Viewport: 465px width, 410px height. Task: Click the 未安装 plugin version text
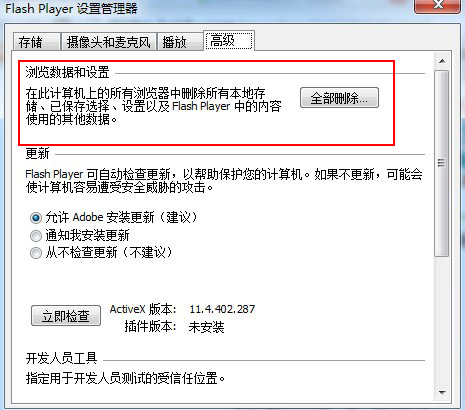point(206,327)
